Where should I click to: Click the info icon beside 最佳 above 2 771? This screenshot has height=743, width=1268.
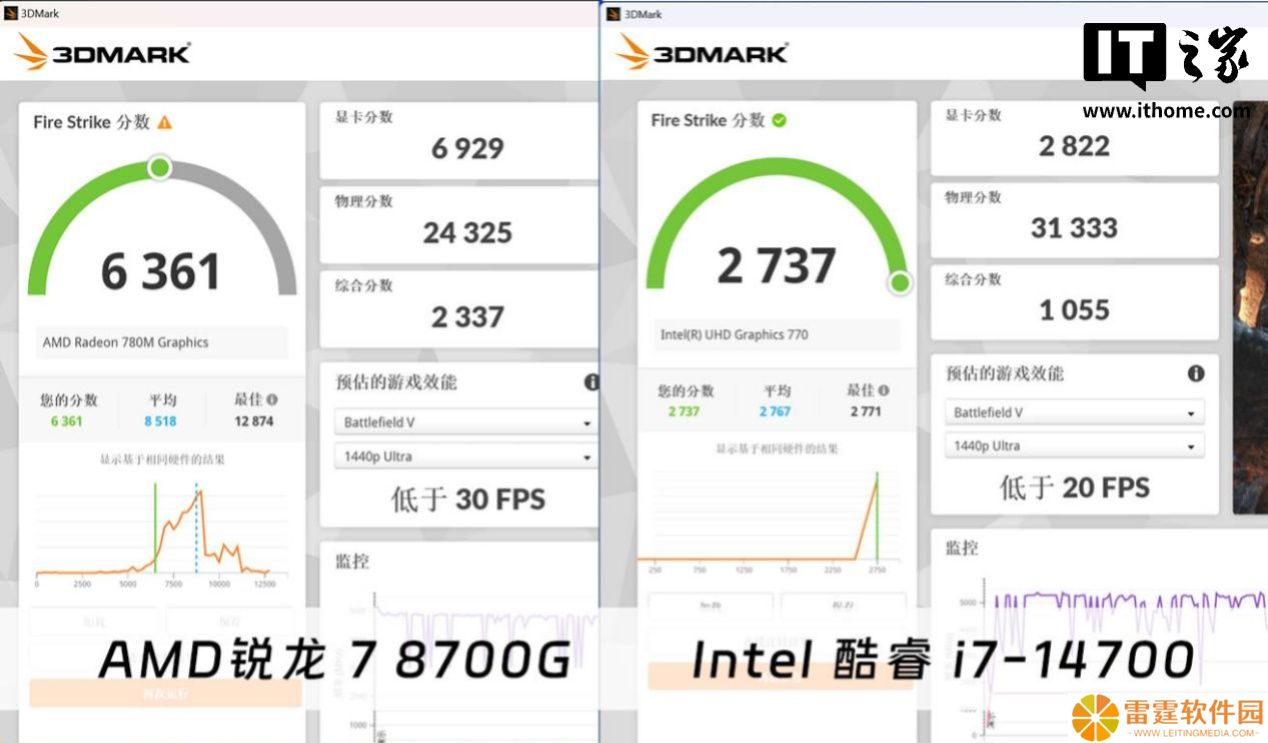883,390
